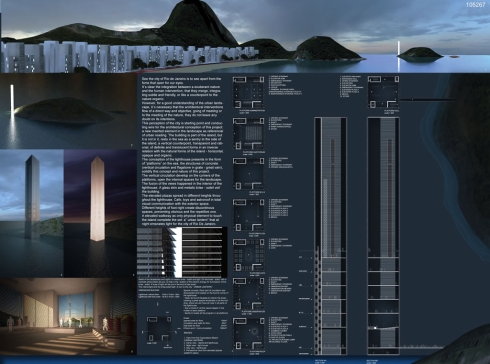Select the fifth floor plan with table layout
This screenshot has width=490, height=364.
pyautogui.click(x=248, y=255)
